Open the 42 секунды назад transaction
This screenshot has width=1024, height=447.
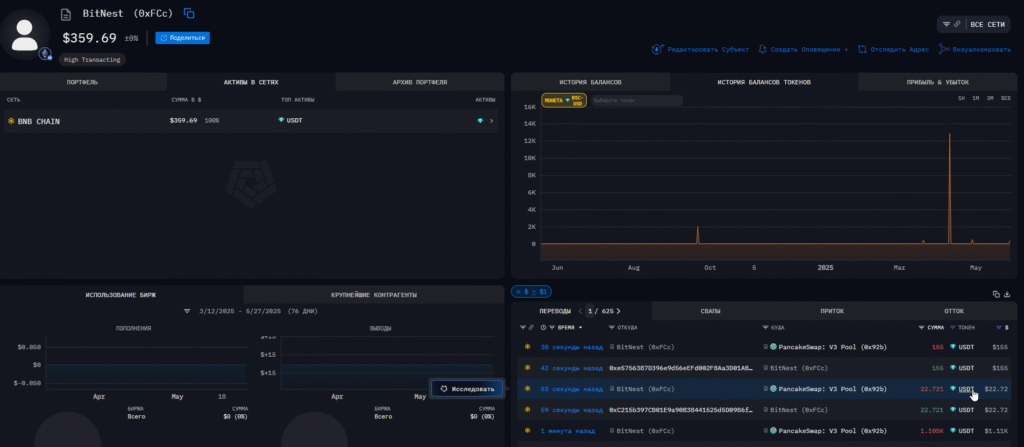pyautogui.click(x=571, y=369)
